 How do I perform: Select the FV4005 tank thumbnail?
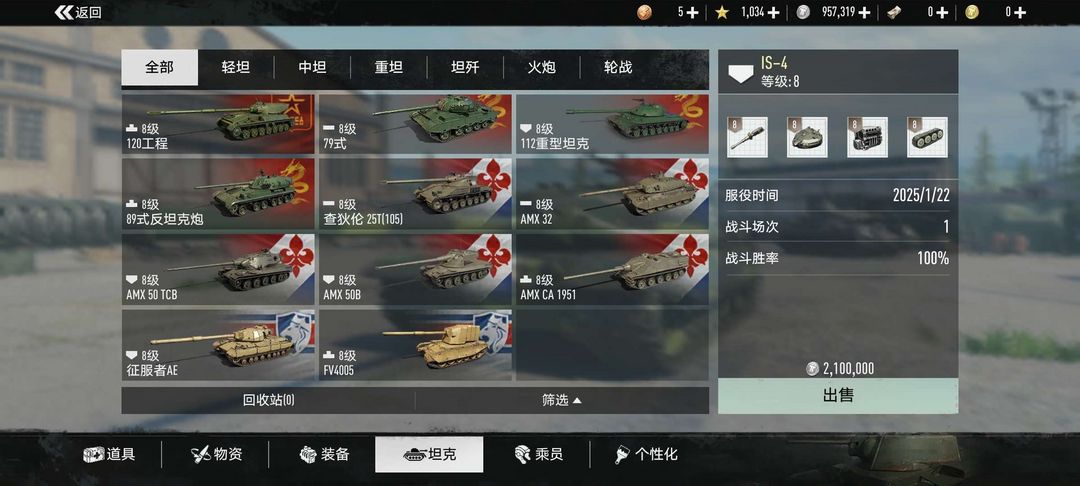[415, 345]
